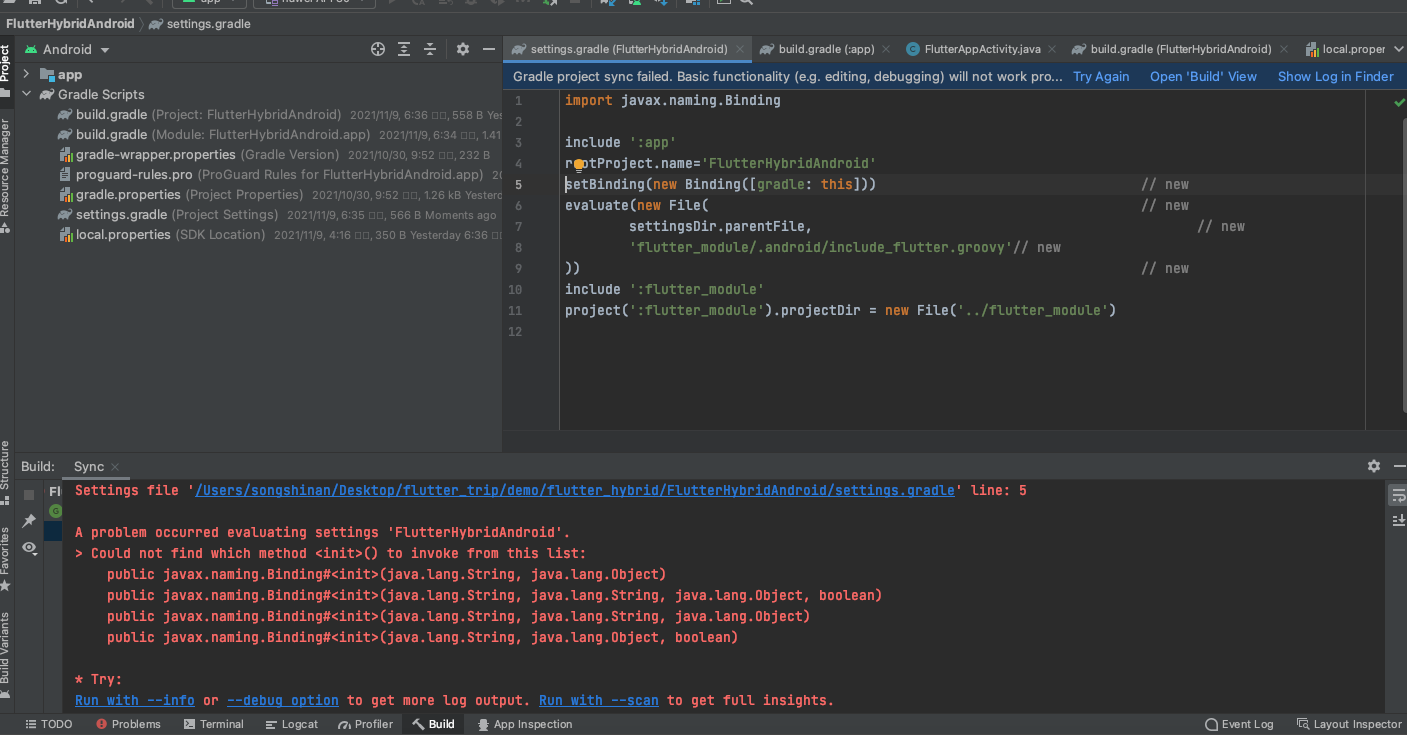Open the Event Log
The image size is (1407, 735).
[1239, 724]
